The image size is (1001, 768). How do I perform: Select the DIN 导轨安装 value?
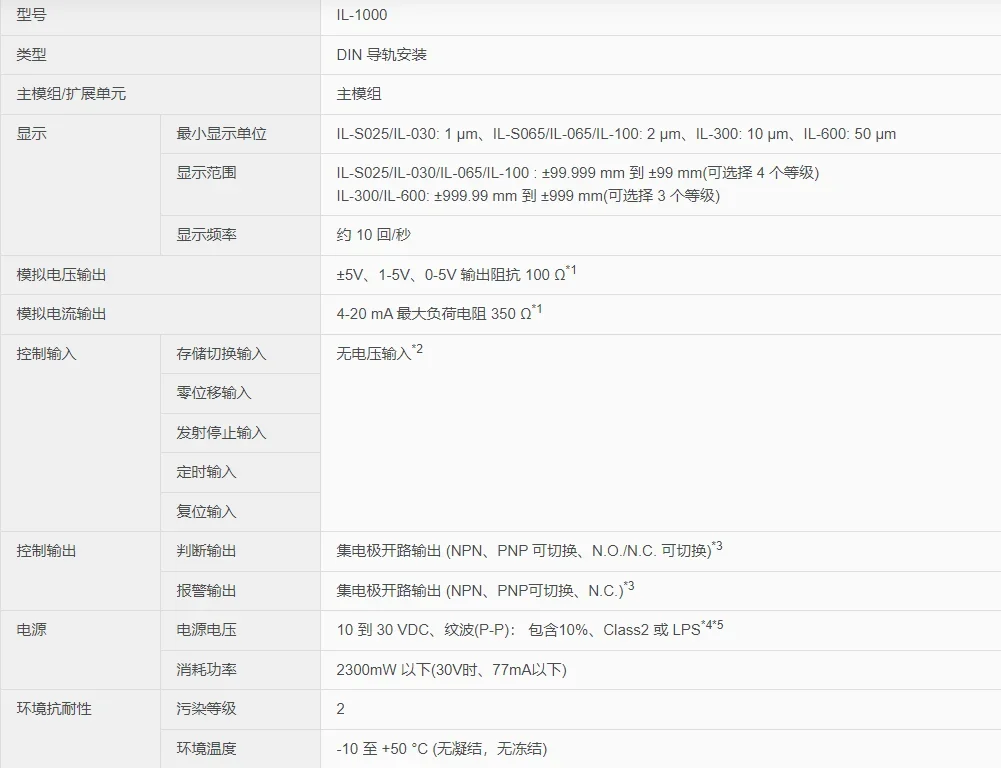click(x=381, y=55)
